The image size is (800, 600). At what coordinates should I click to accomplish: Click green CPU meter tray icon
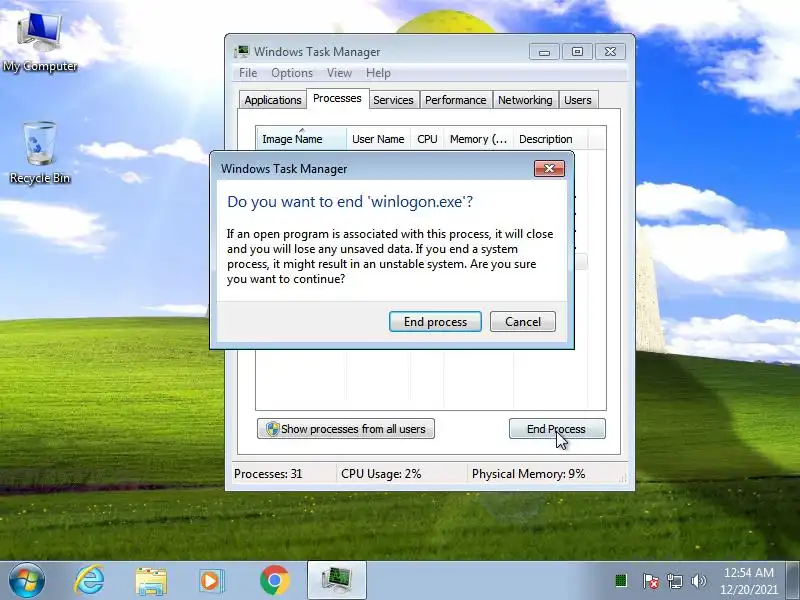pos(621,581)
